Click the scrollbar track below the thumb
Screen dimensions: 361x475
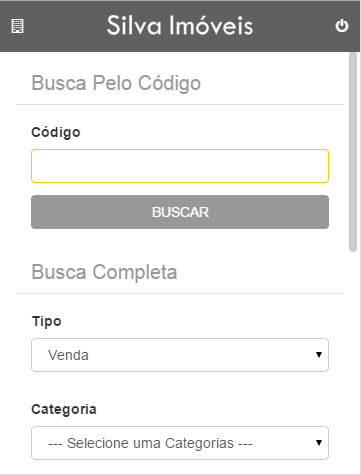(353, 362)
